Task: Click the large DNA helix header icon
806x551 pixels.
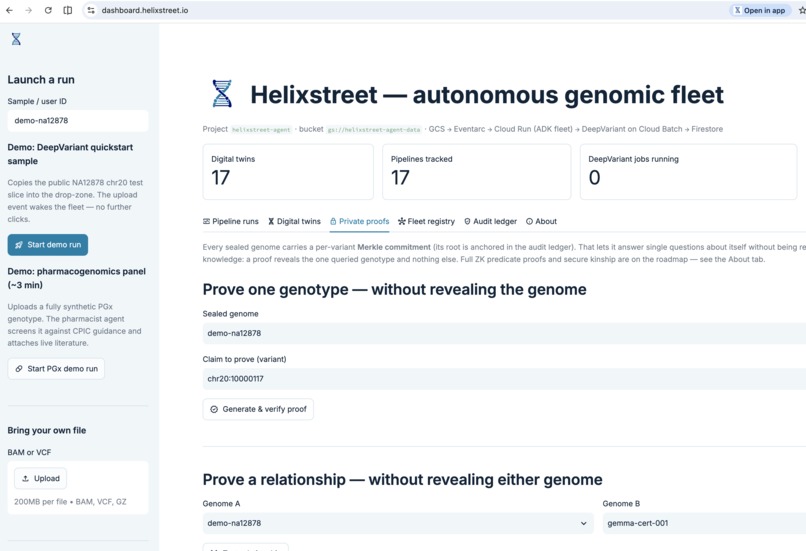Action: pyautogui.click(x=222, y=94)
